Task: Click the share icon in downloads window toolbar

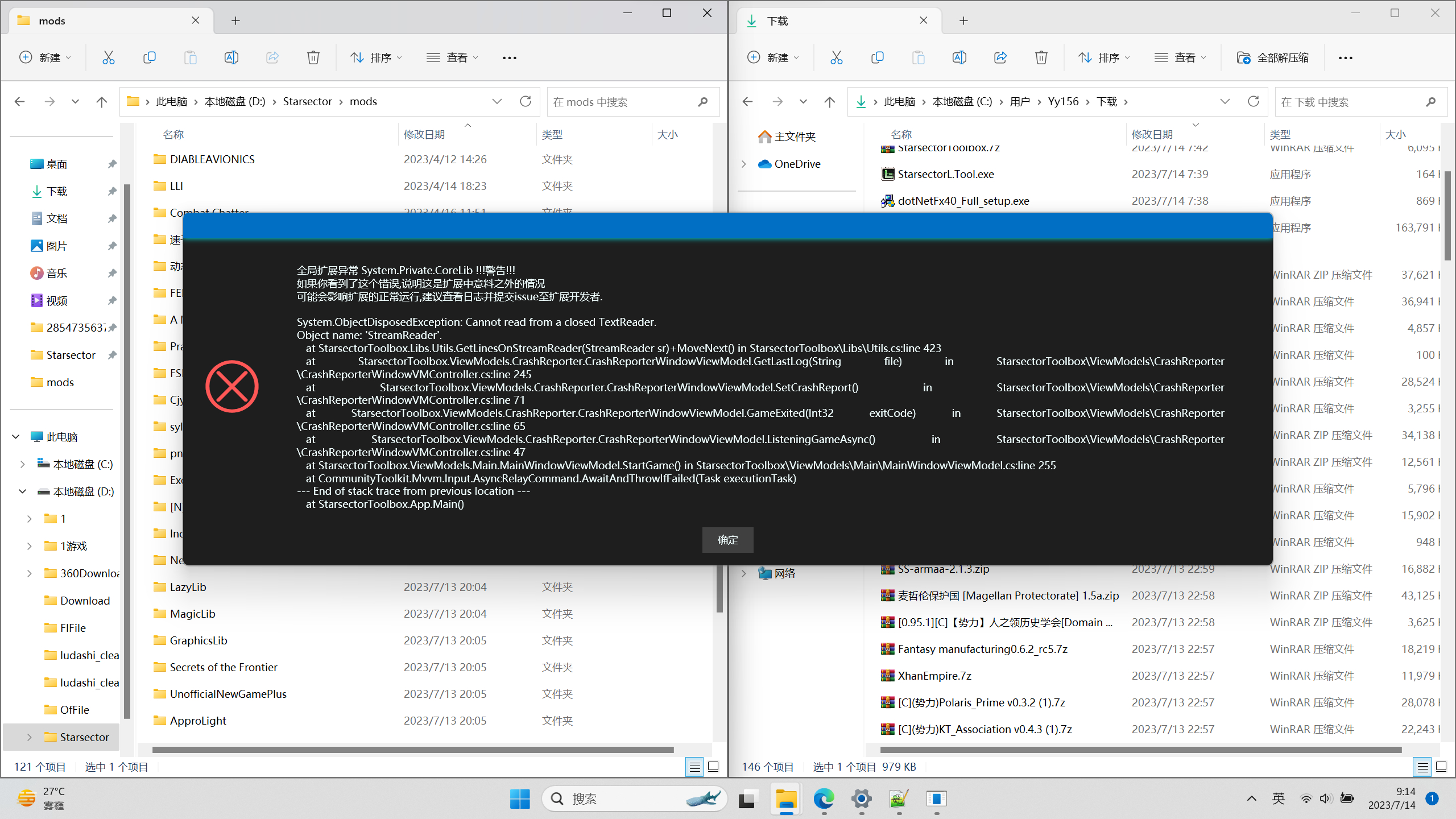Action: coord(1000,57)
